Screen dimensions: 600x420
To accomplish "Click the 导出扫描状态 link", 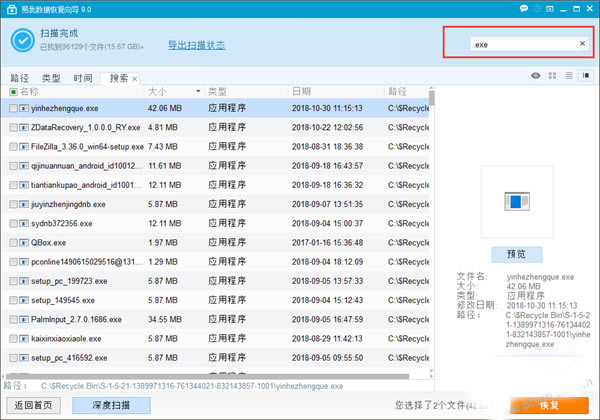I will pyautogui.click(x=196, y=45).
